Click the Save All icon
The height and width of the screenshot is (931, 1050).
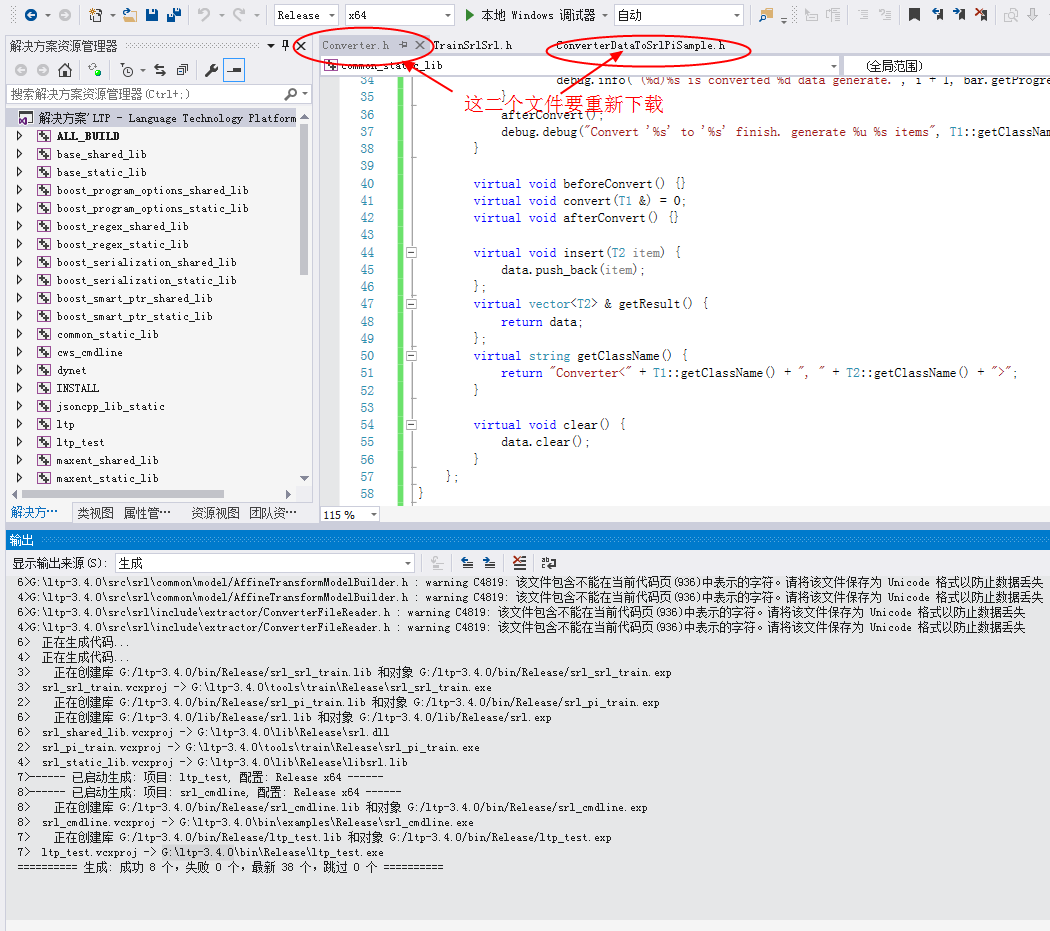174,14
